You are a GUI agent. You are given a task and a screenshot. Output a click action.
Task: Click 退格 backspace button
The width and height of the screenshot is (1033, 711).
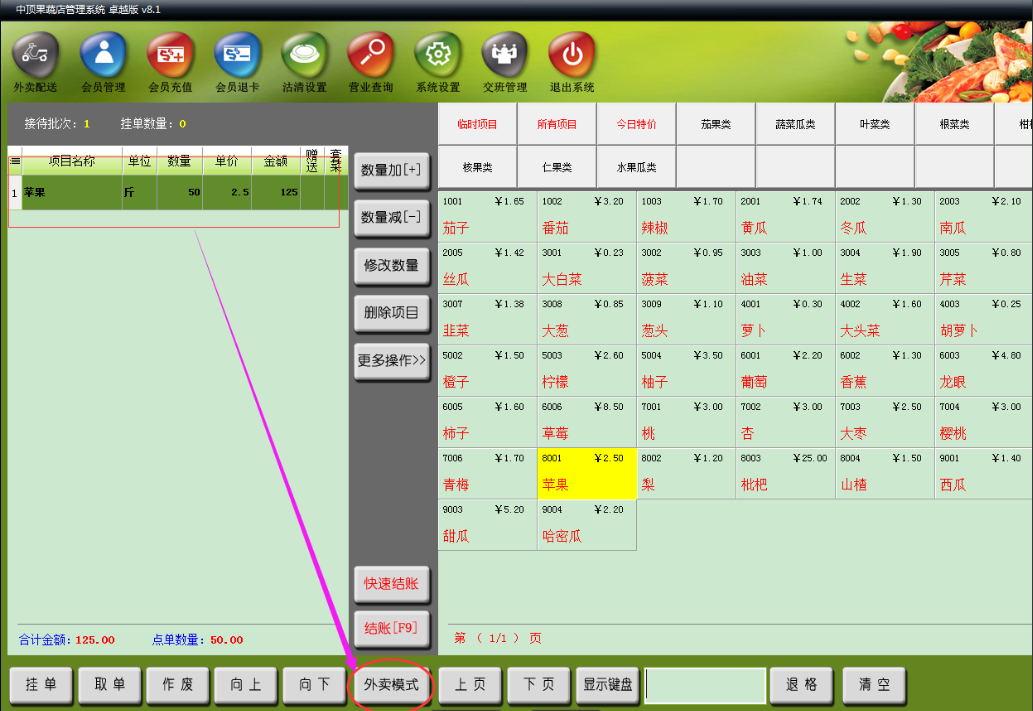tap(802, 685)
